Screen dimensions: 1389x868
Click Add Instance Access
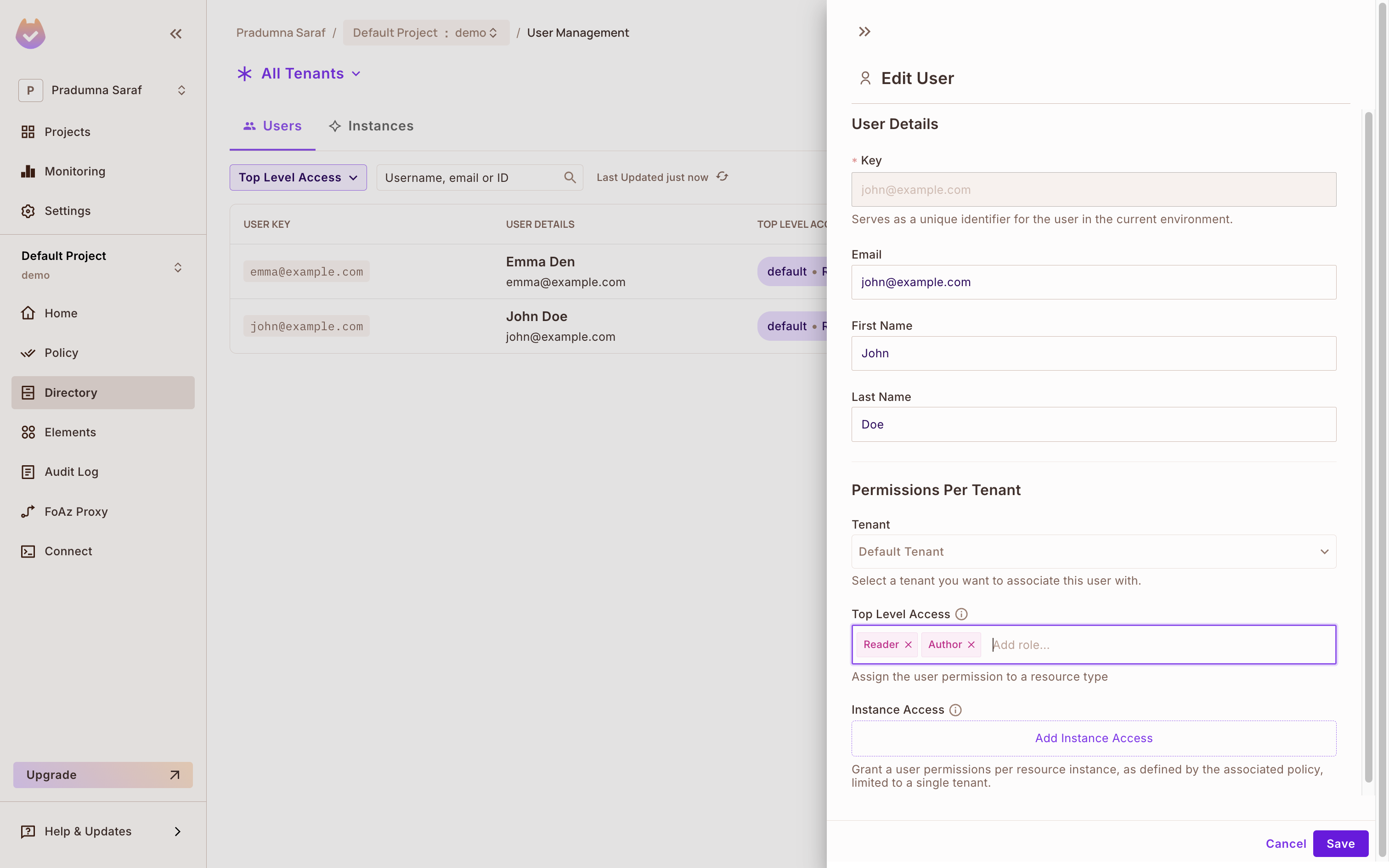point(1093,738)
